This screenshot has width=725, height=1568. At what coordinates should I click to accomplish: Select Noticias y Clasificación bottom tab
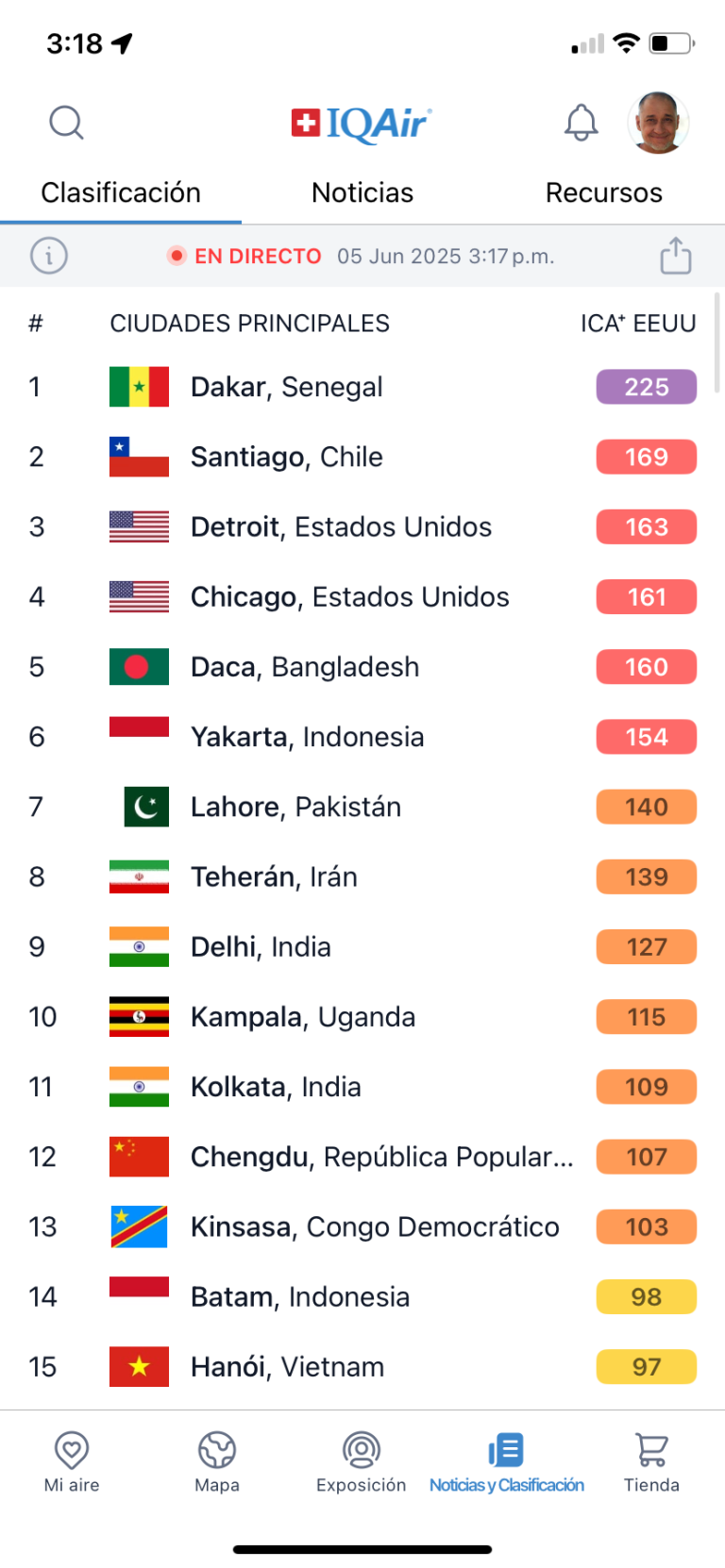point(507,1462)
